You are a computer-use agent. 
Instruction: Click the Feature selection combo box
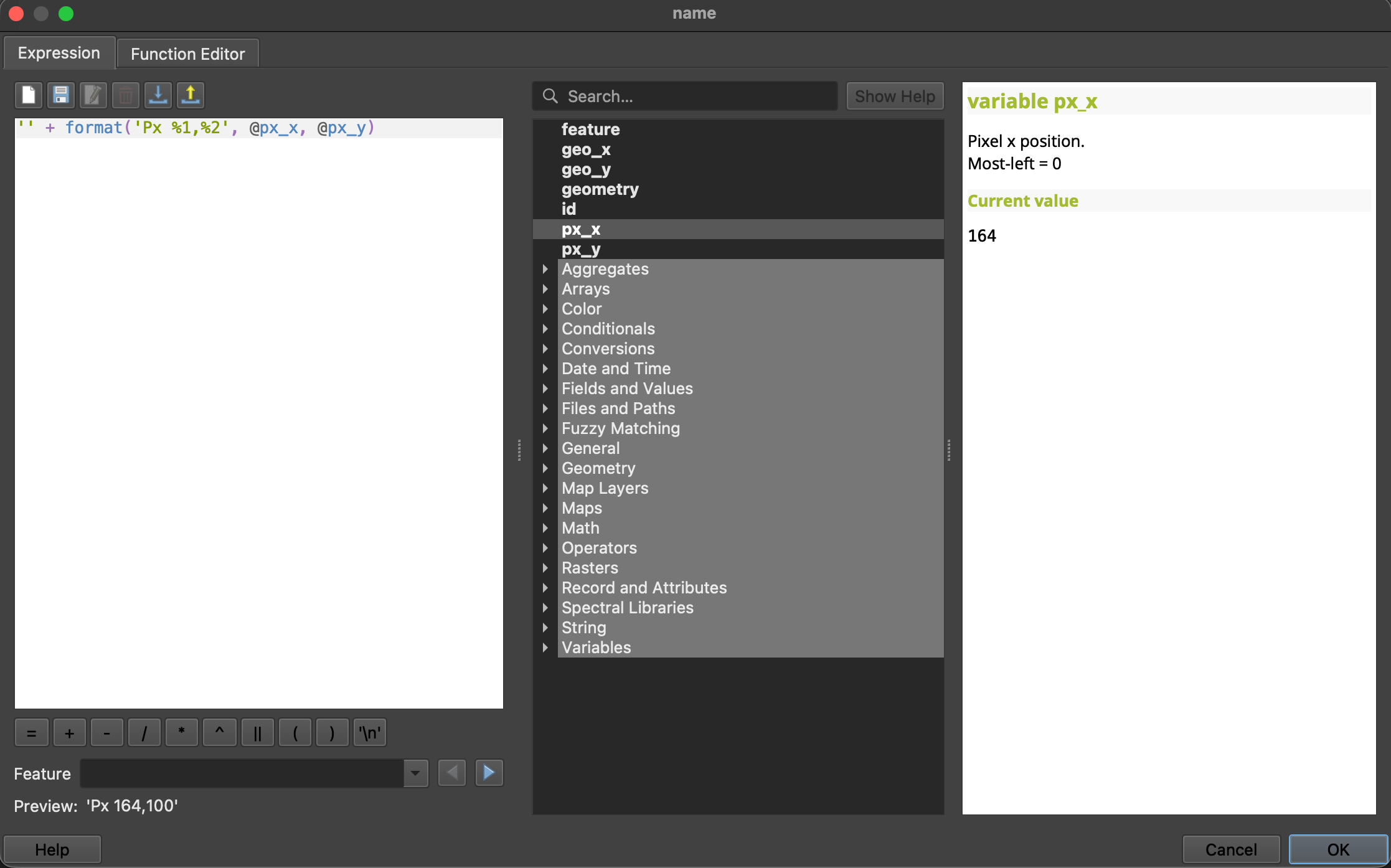pyautogui.click(x=254, y=773)
